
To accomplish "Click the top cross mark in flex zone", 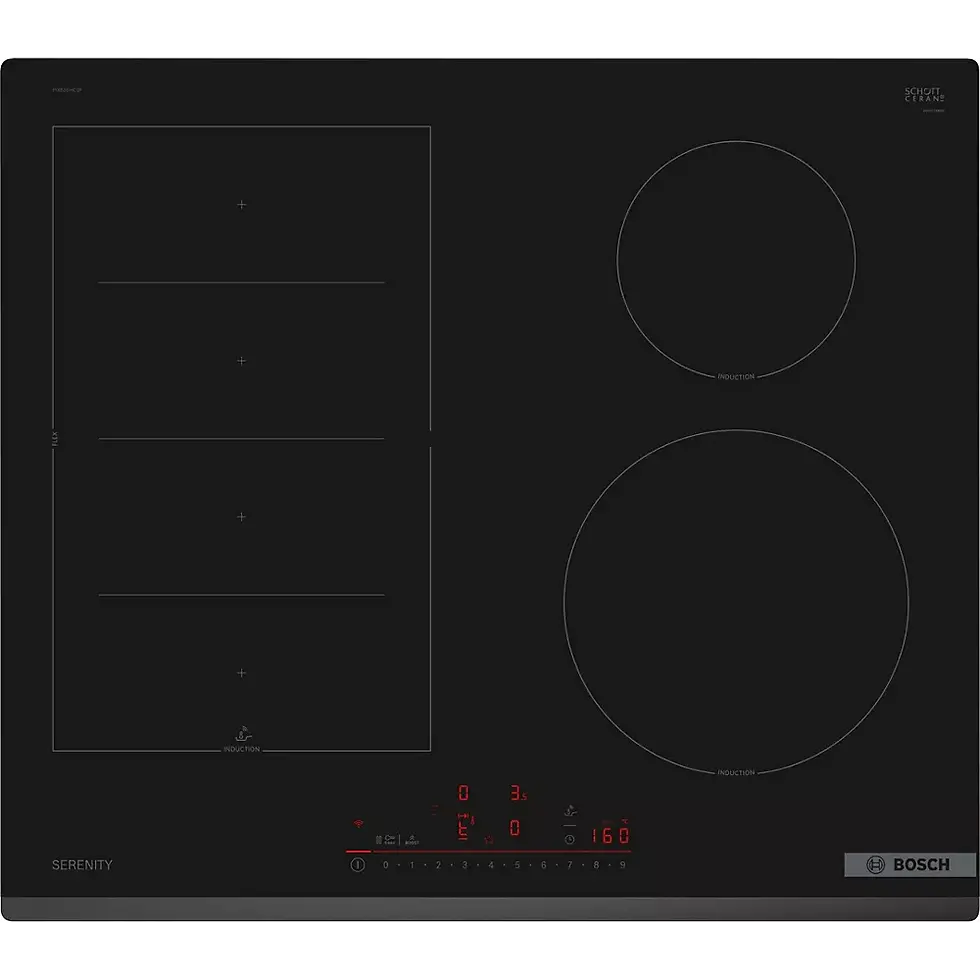I will (x=241, y=204).
